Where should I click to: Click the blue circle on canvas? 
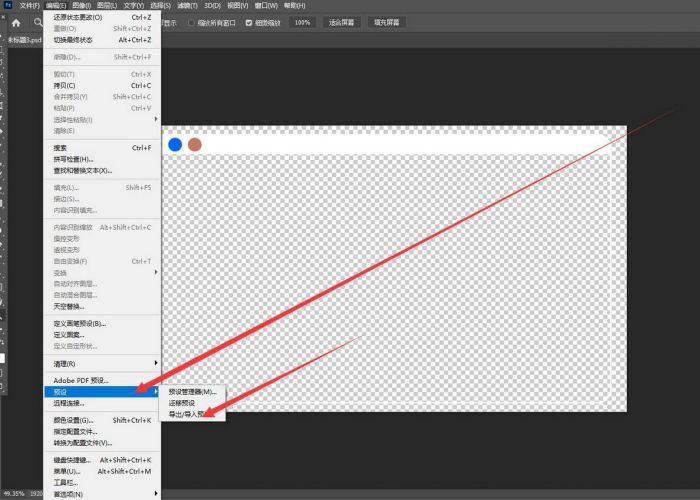pyautogui.click(x=175, y=144)
